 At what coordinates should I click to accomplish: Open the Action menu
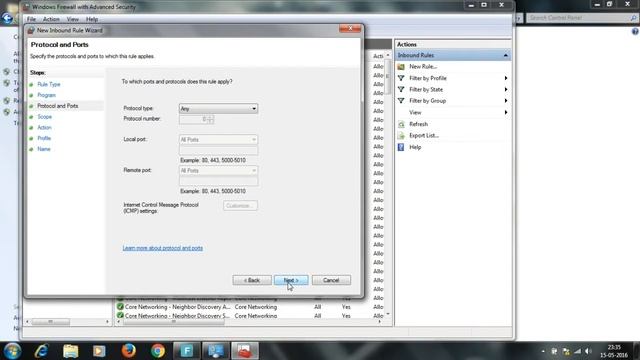[x=51, y=19]
